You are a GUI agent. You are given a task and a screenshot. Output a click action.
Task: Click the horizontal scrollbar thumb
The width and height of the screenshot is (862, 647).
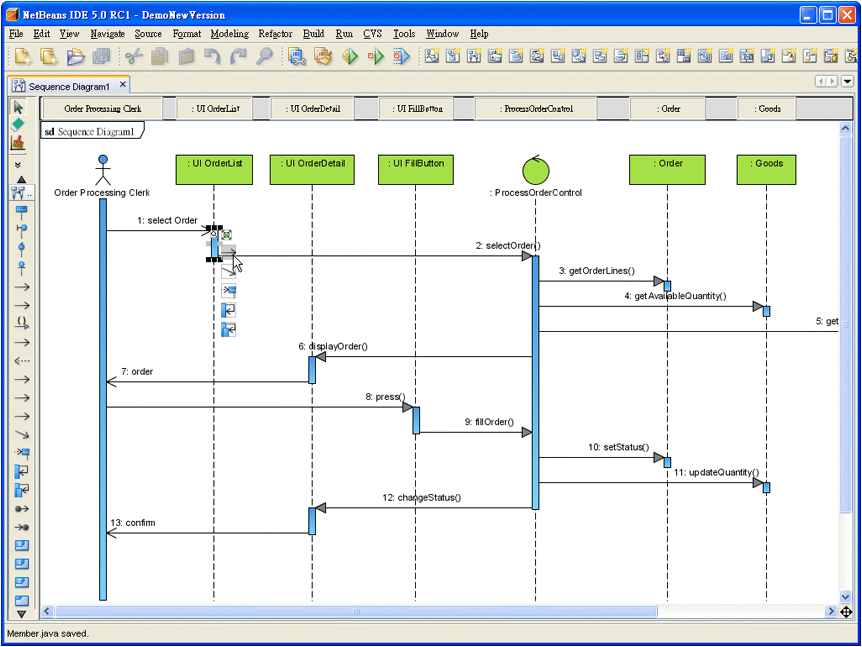356,611
